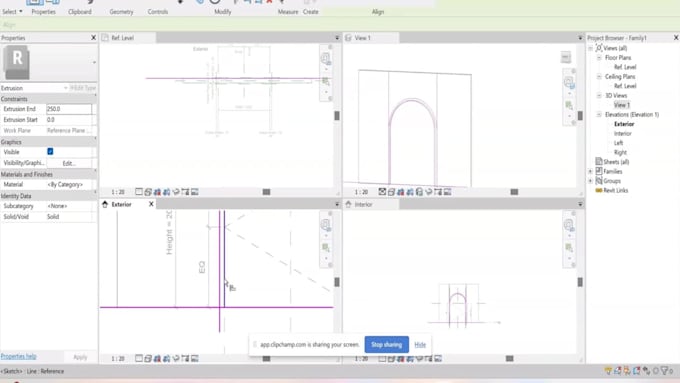This screenshot has height=383, width=680.
Task: Expand the Families node
Action: point(590,171)
